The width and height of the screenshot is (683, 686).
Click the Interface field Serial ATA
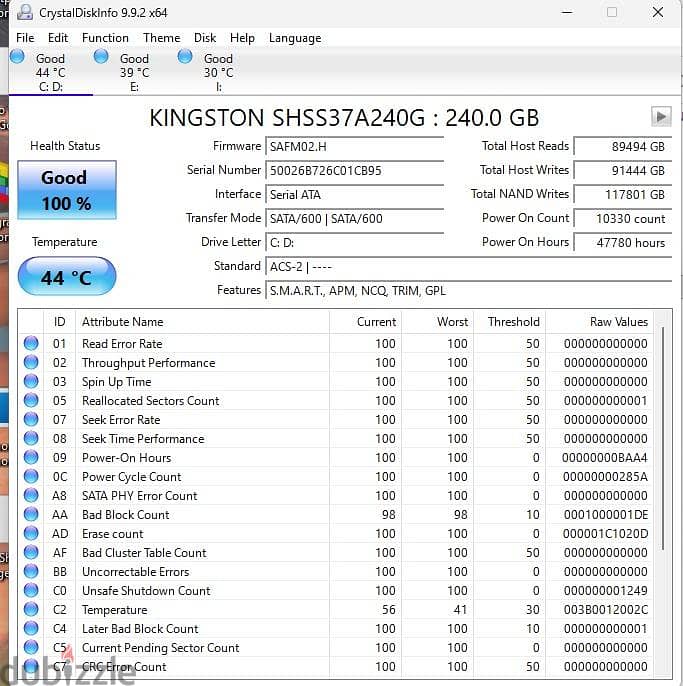[354, 194]
